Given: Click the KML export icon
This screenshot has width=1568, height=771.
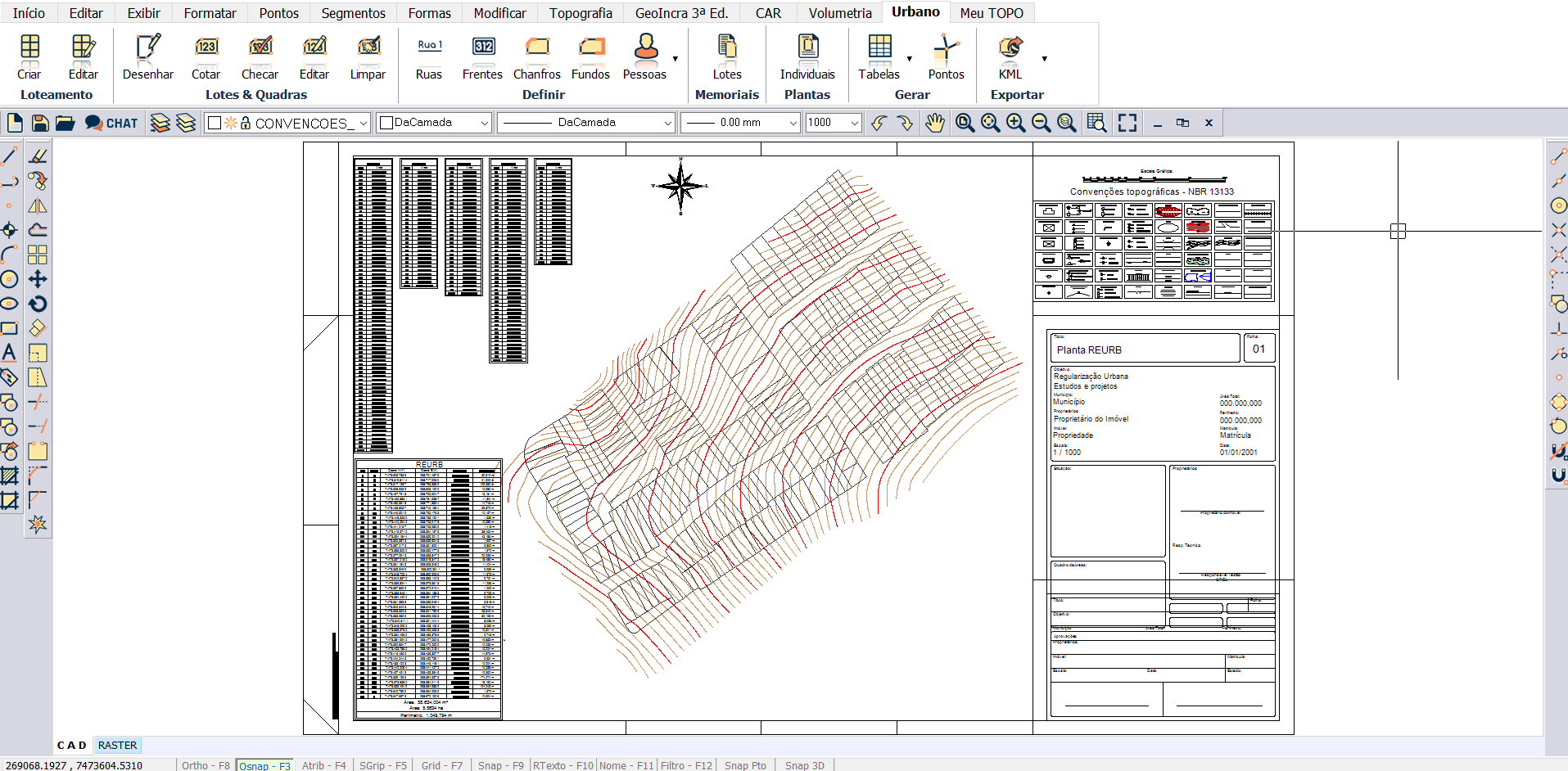Looking at the screenshot, I should pyautogui.click(x=1010, y=56).
